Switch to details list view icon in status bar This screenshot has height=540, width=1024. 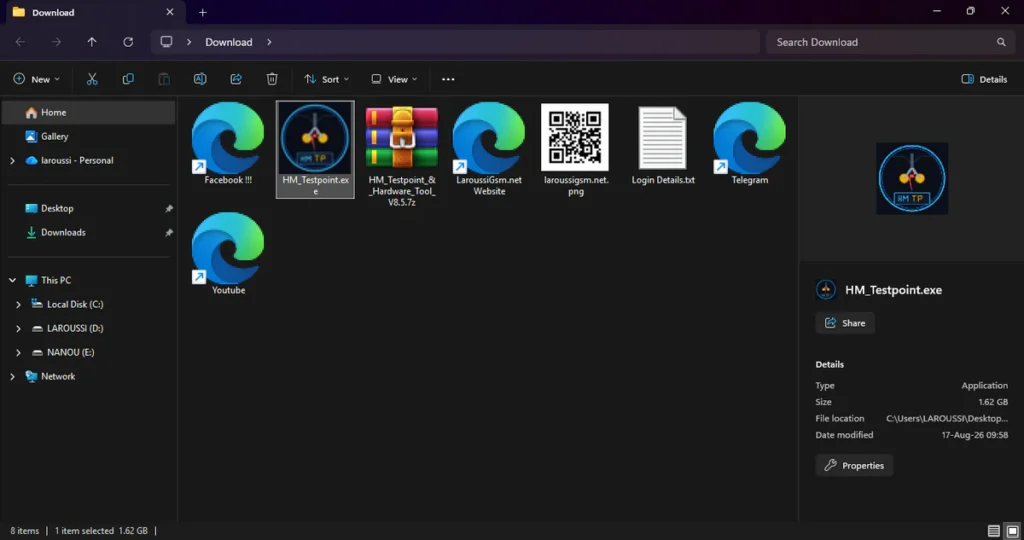click(x=993, y=530)
